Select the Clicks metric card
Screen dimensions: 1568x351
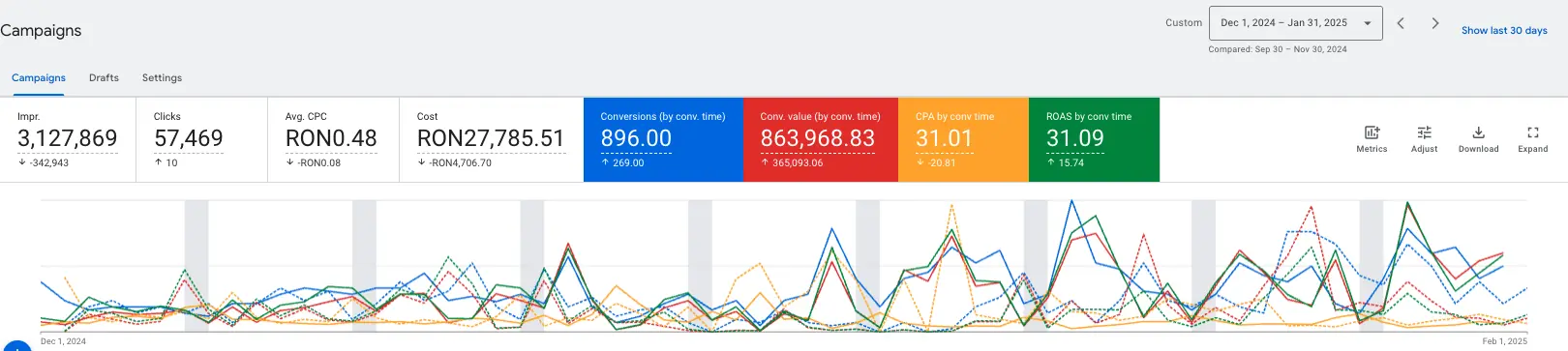click(x=202, y=139)
